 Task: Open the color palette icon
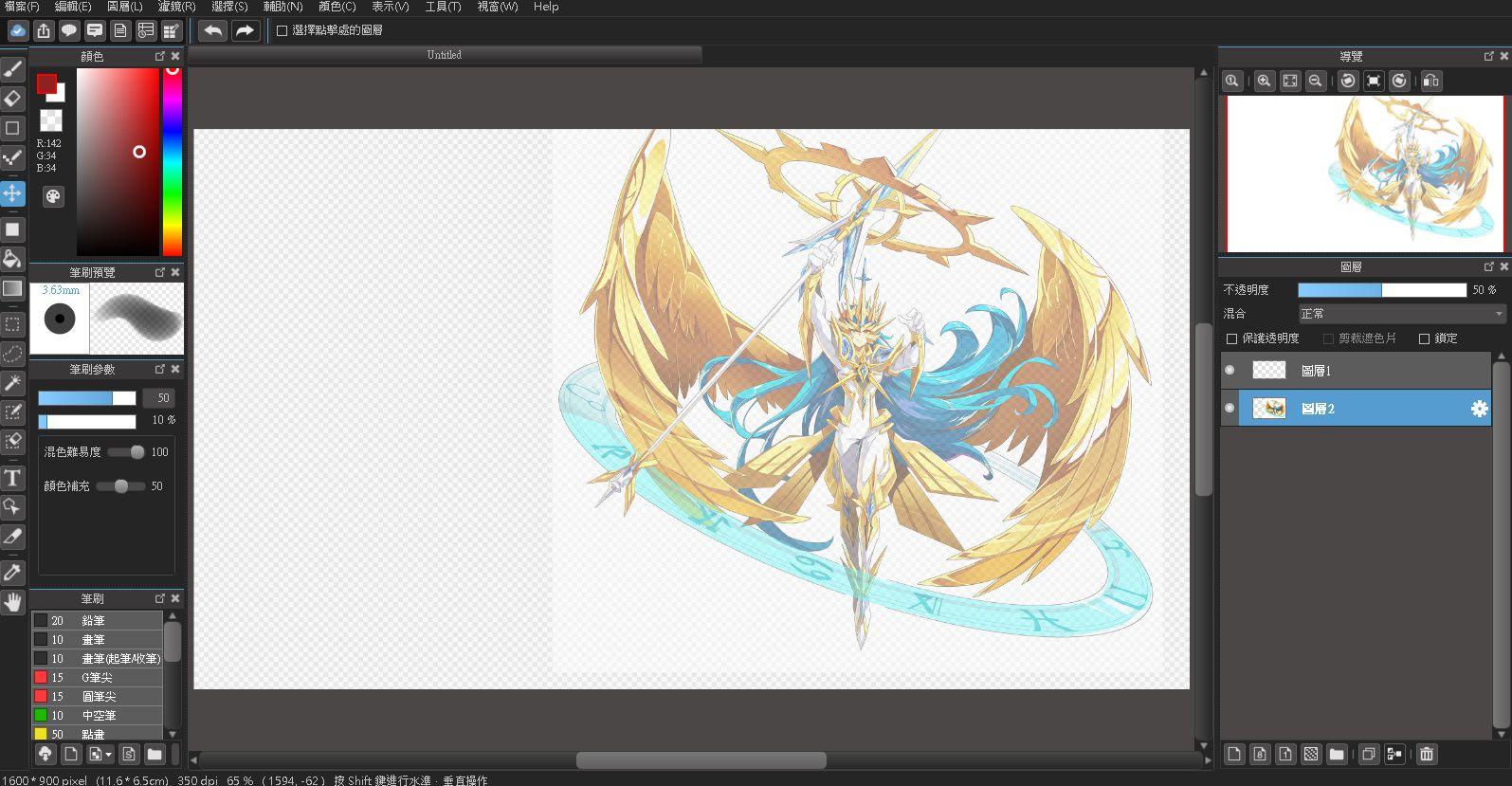53,196
